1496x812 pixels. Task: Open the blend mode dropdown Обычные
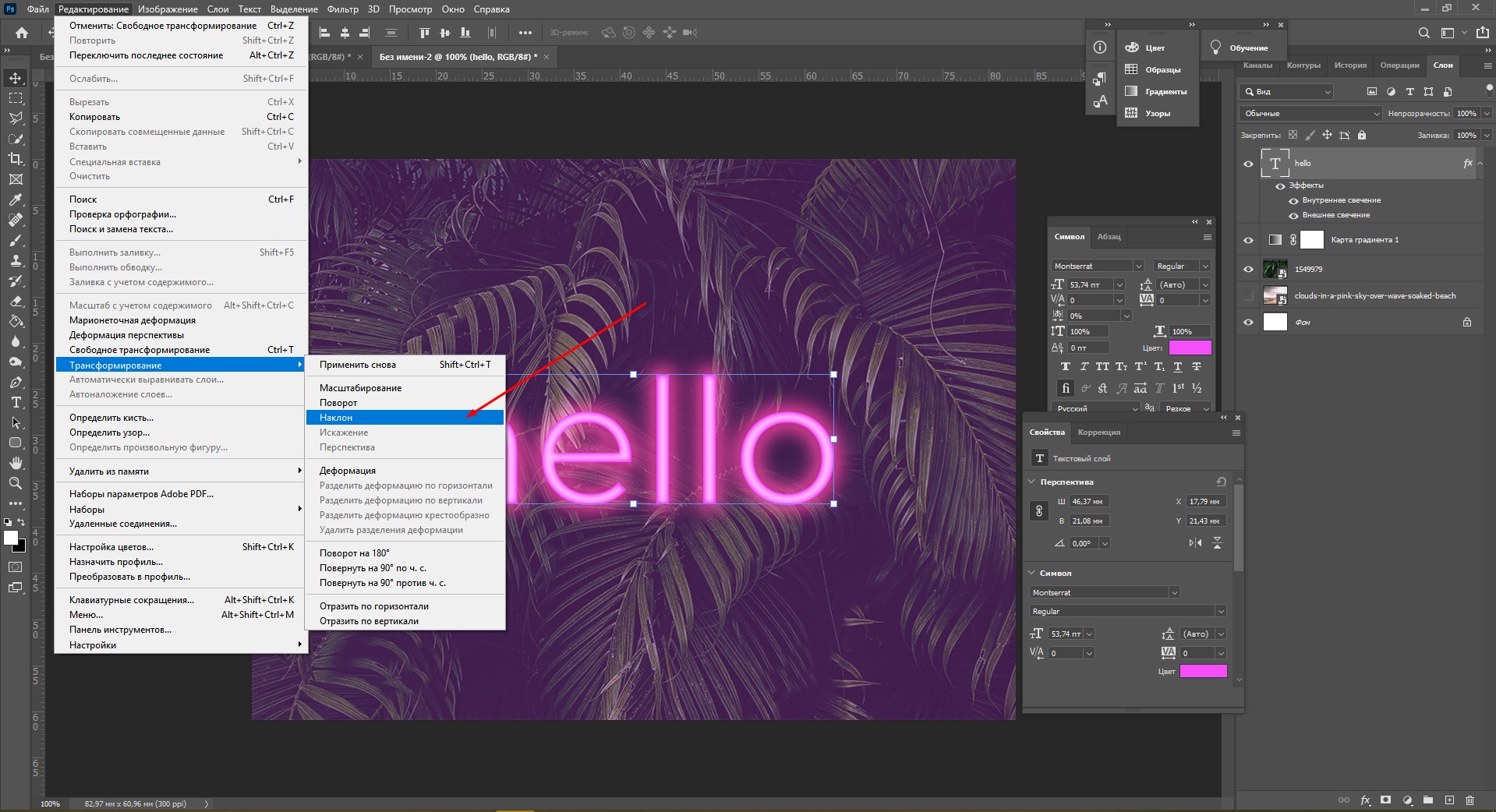1310,114
